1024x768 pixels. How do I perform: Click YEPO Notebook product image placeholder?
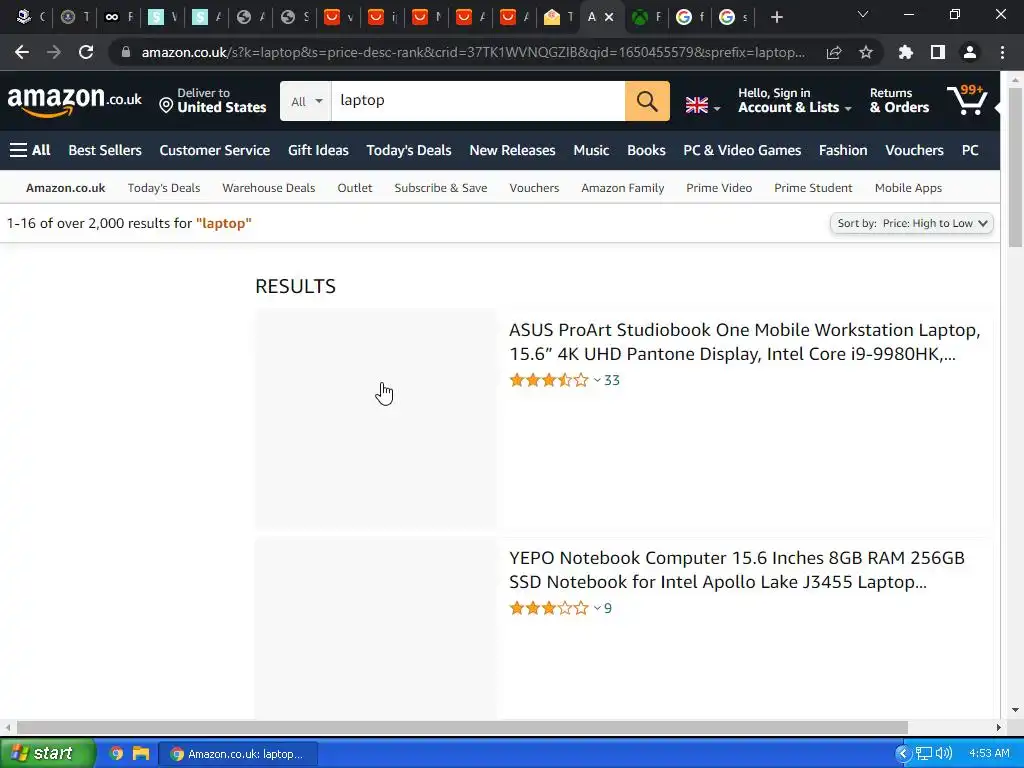tap(376, 628)
